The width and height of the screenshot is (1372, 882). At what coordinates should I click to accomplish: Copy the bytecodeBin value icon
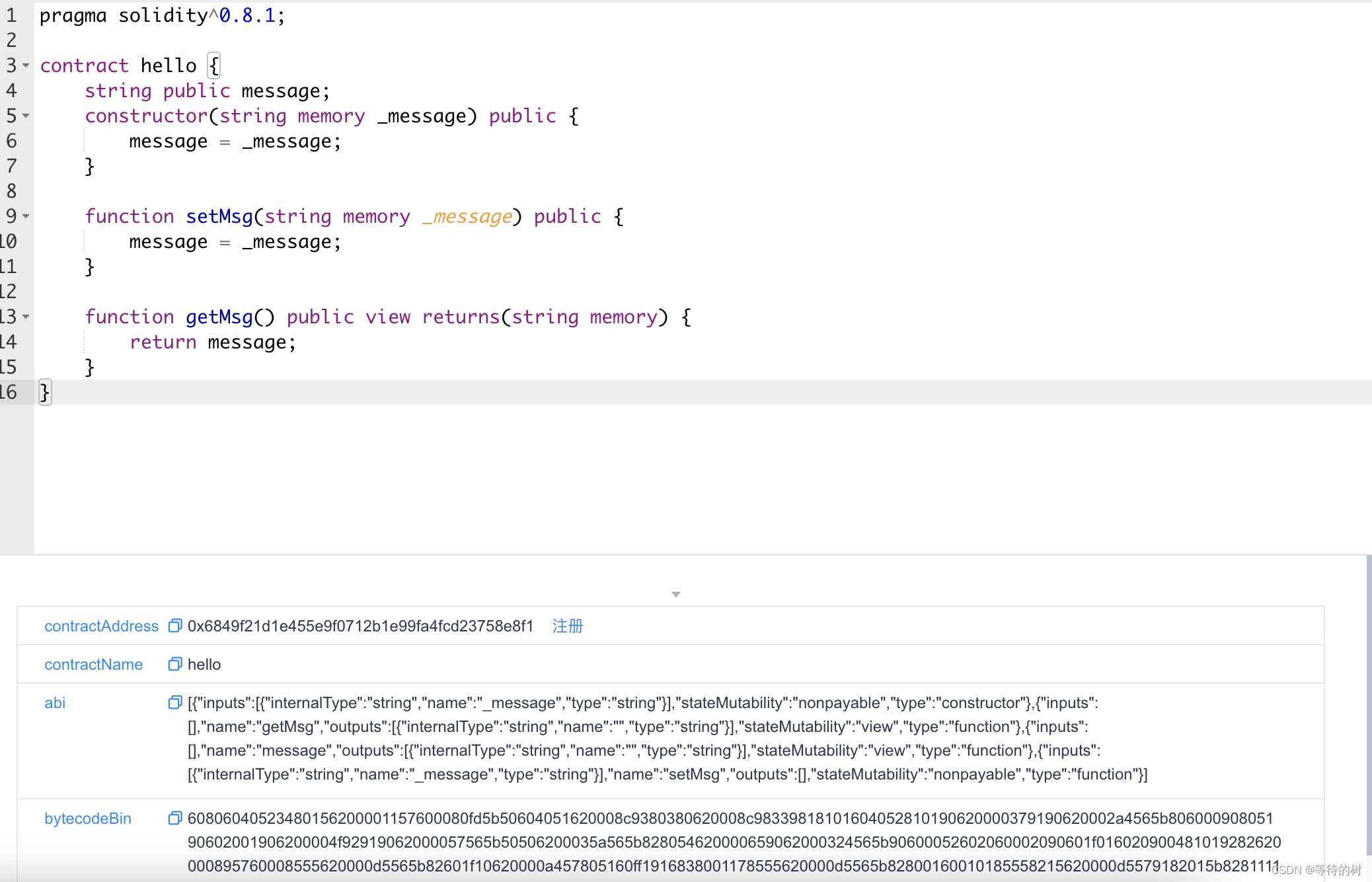click(175, 818)
